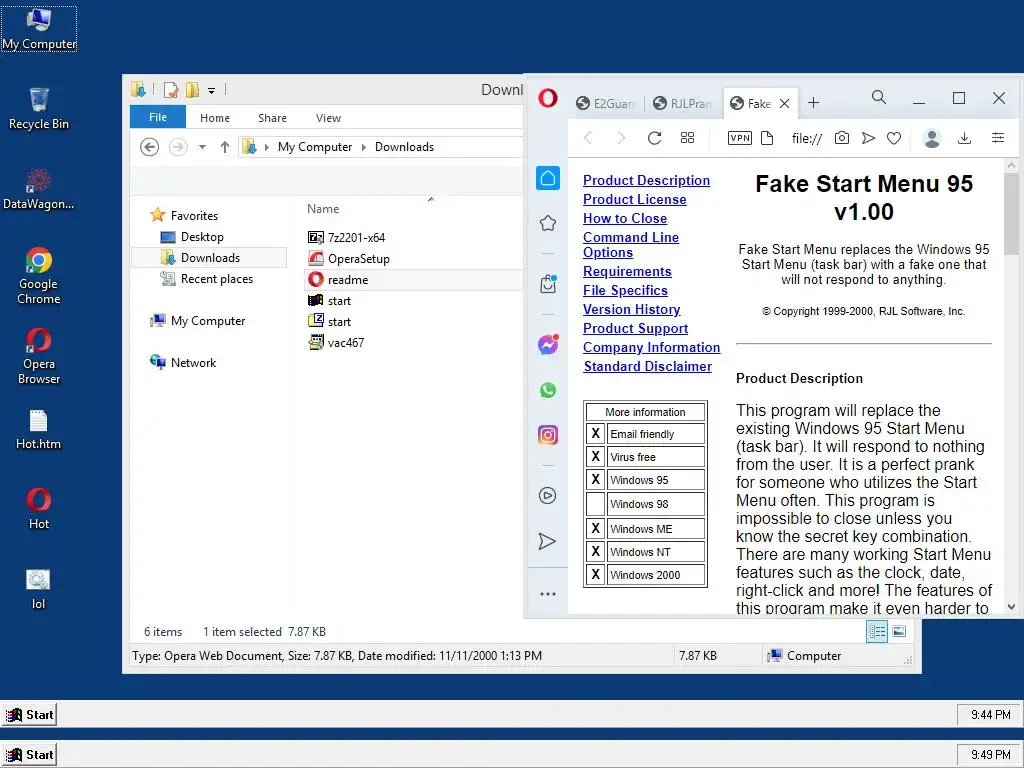Viewport: 1024px width, 768px height.
Task: Select Network in navigation pane
Action: 193,362
